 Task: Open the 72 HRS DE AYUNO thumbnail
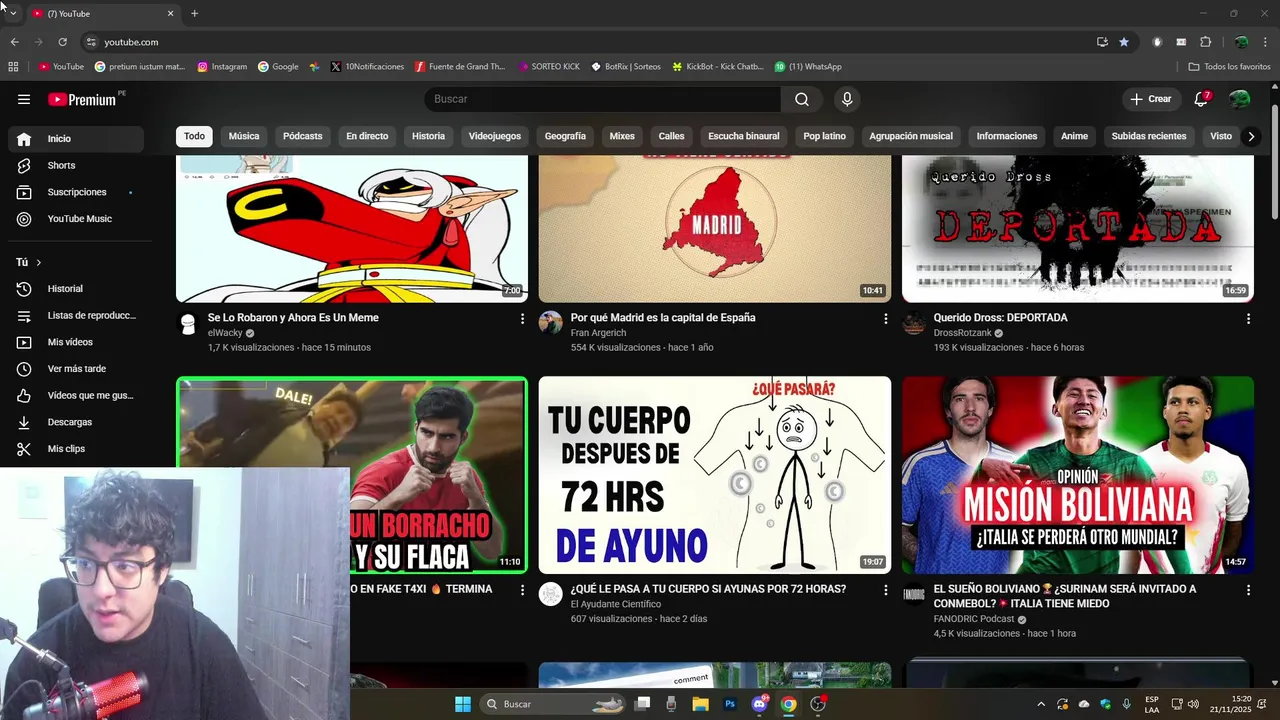point(715,475)
